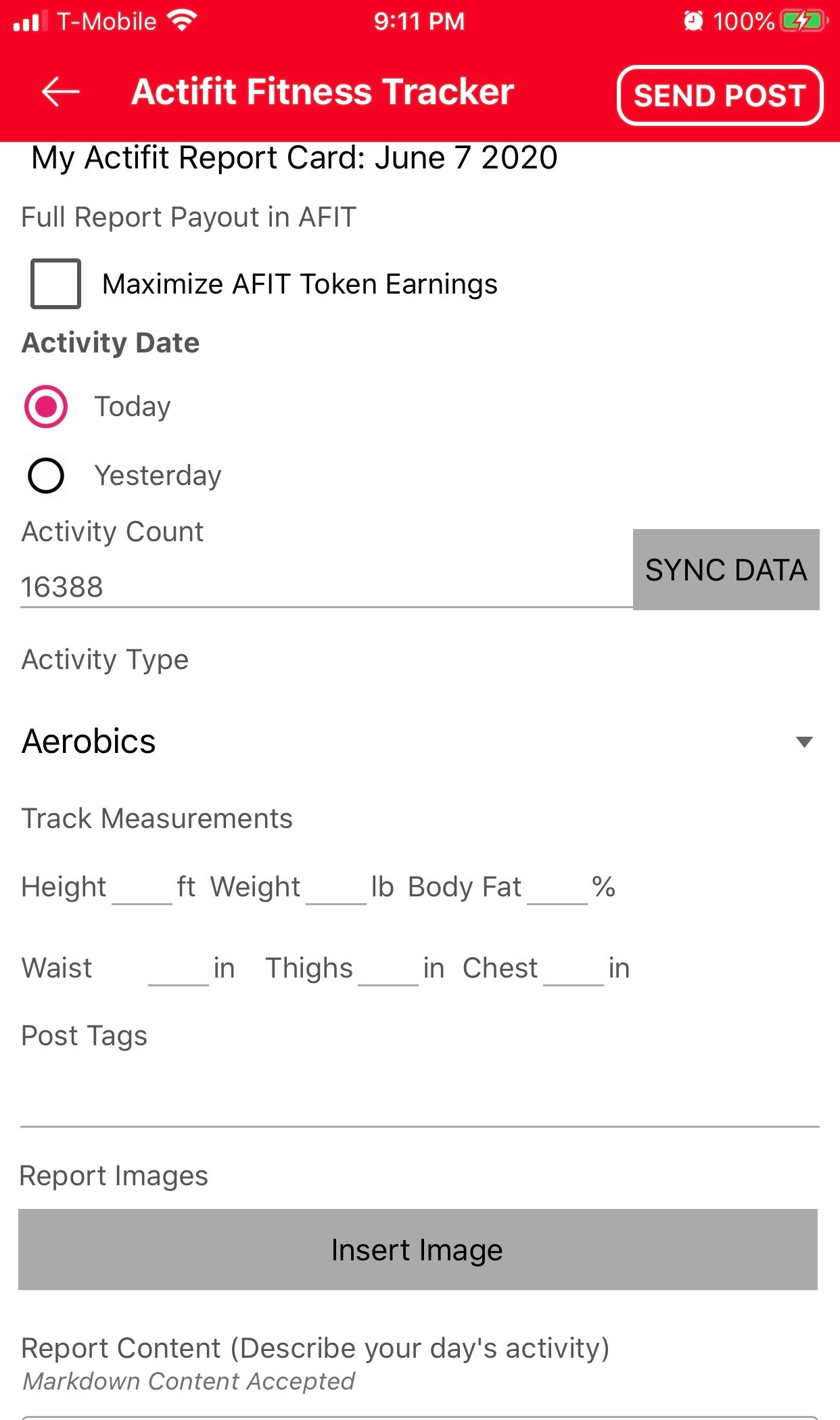Tap the battery charging icon
This screenshot has height=1420, width=840.
click(x=804, y=21)
